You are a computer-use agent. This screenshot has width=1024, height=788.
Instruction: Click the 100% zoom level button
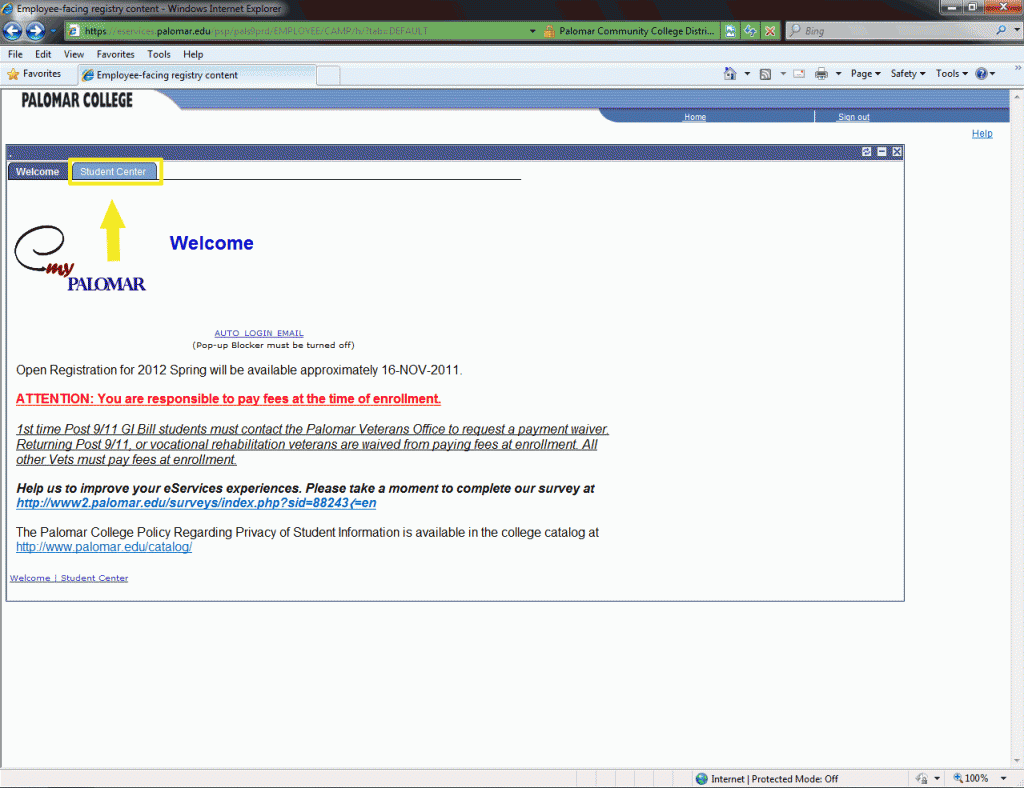[x=970, y=778]
